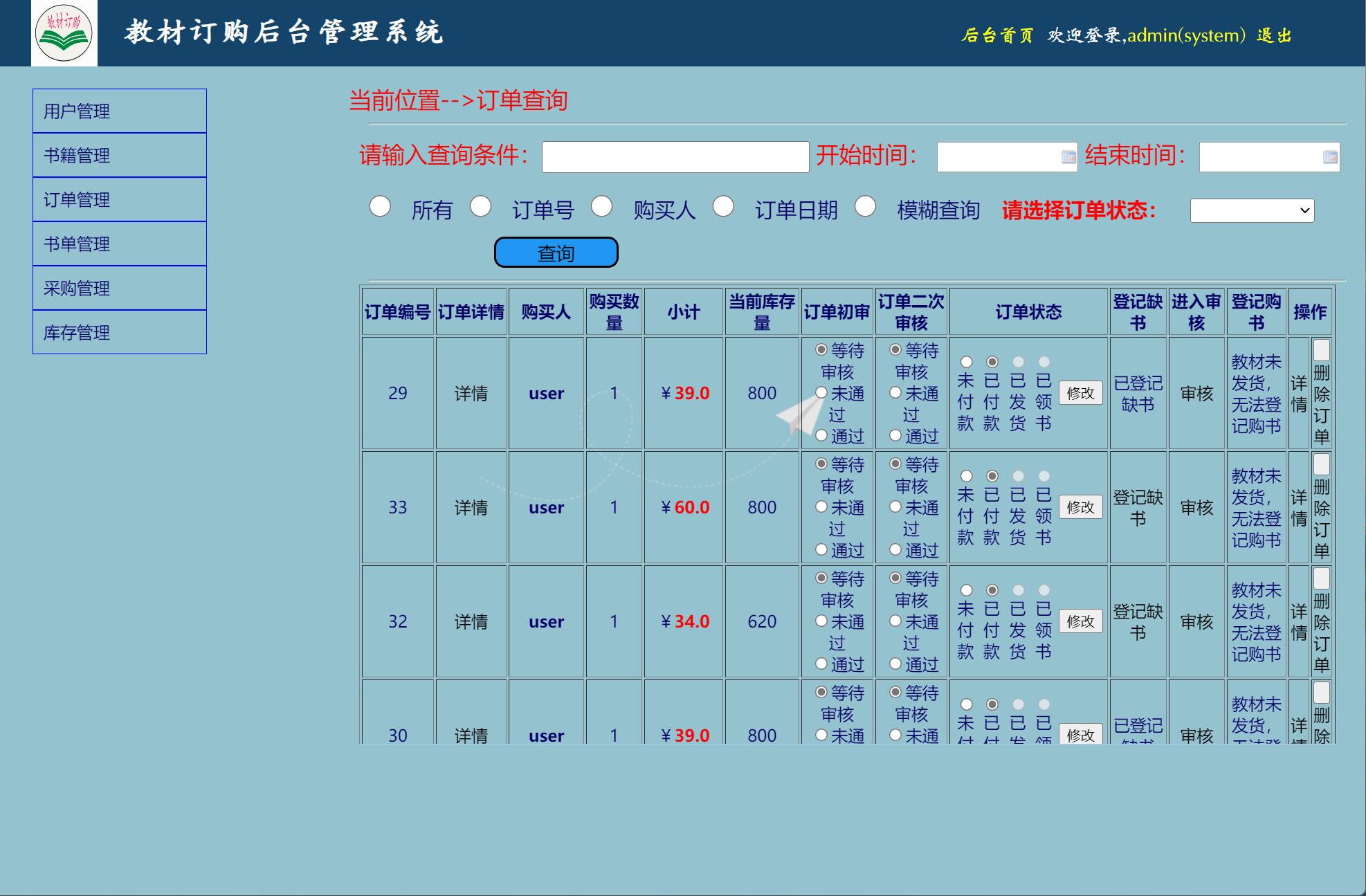Click the 查询 search button
Screen dimensions: 1366x896
coord(556,252)
